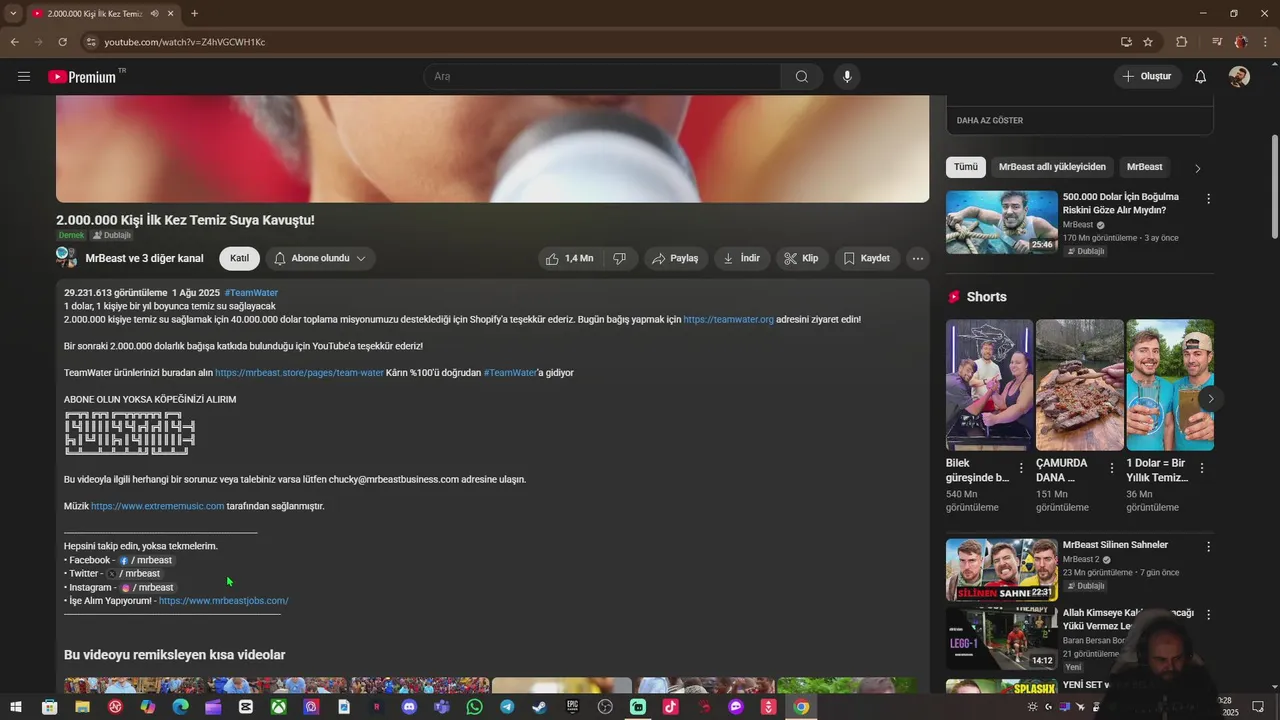This screenshot has width=1280, height=720.
Task: Click the search magnifier button
Action: coord(802,77)
